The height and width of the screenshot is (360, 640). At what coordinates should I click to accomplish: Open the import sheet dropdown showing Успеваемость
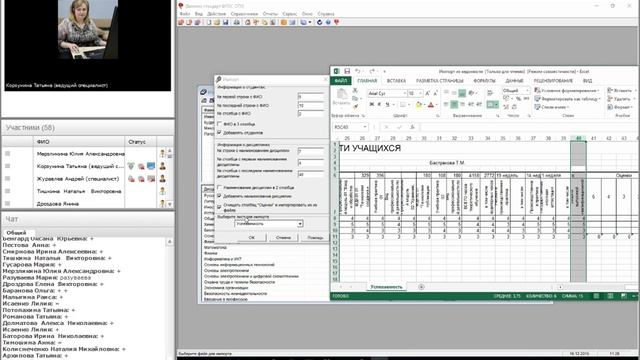pyautogui.click(x=300, y=224)
